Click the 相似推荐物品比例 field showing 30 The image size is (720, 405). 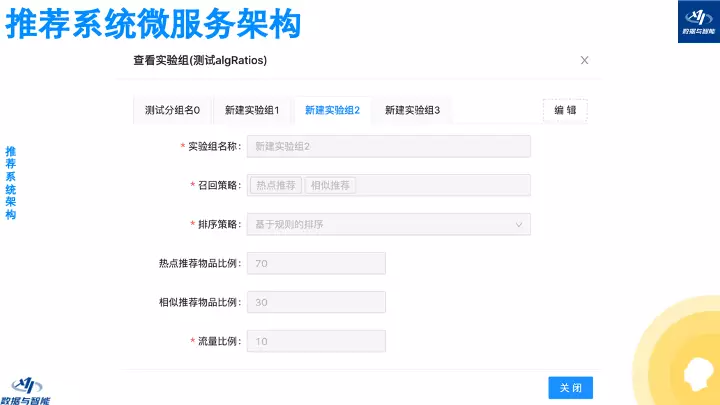316,302
